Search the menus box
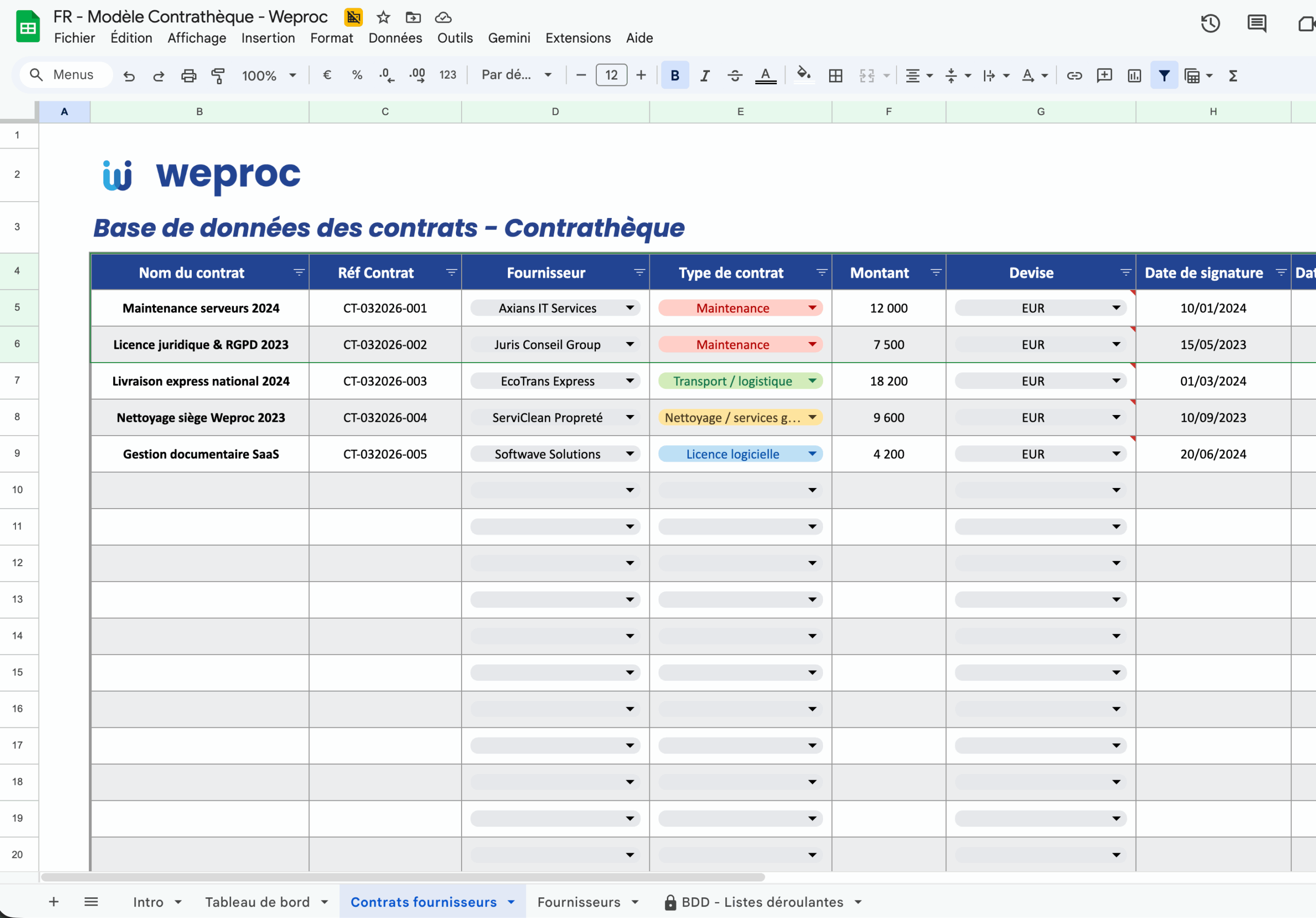 (x=66, y=75)
